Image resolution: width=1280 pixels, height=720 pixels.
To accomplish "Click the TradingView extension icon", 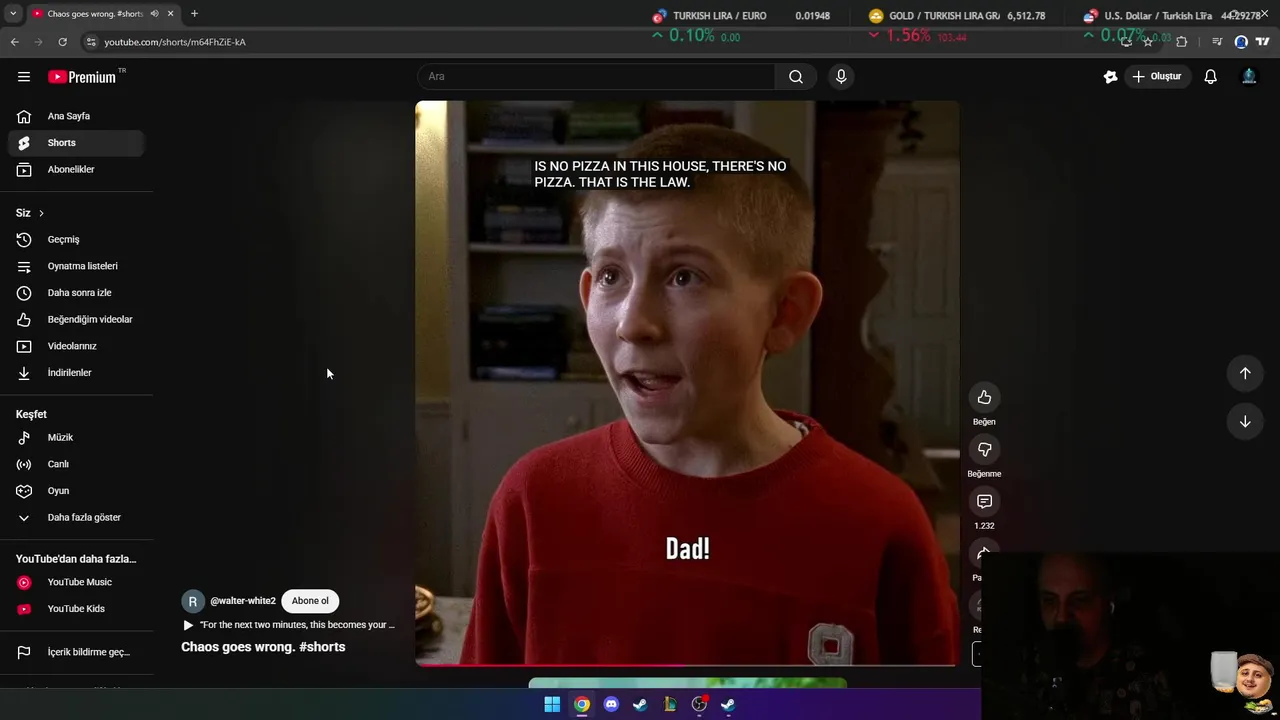I will point(1263,42).
